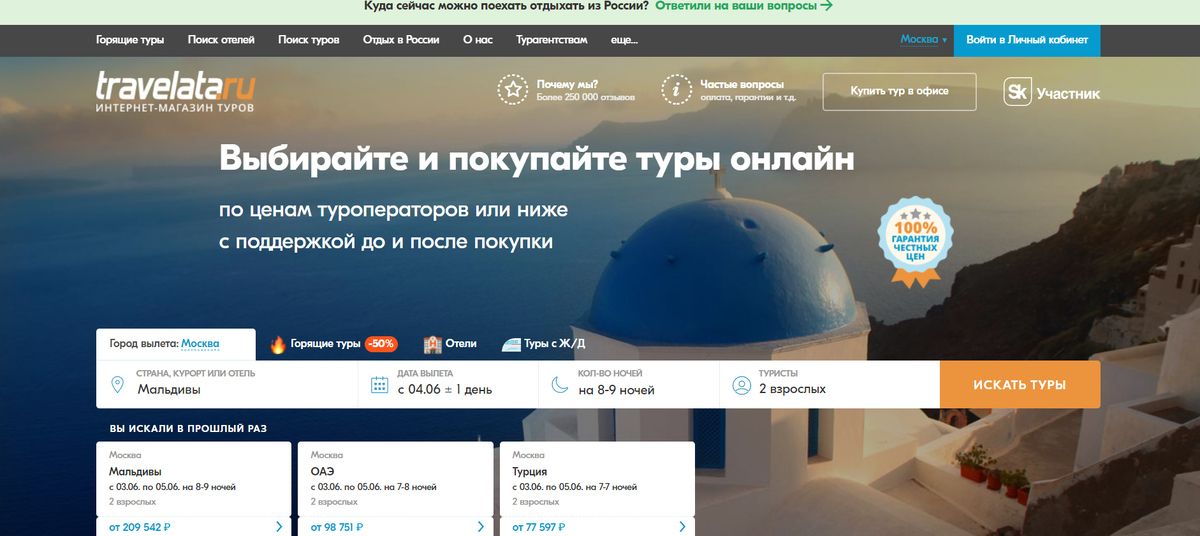This screenshot has width=1200, height=536.
Task: Click the moon icon in Кол-во ночей
Action: tap(558, 385)
